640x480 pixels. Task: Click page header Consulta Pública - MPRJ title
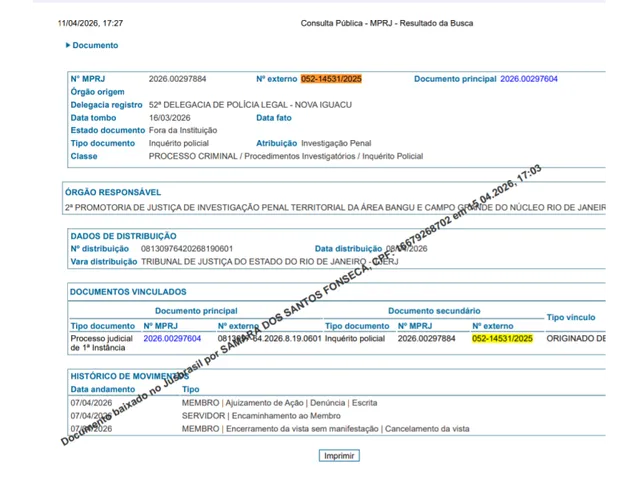(387, 23)
